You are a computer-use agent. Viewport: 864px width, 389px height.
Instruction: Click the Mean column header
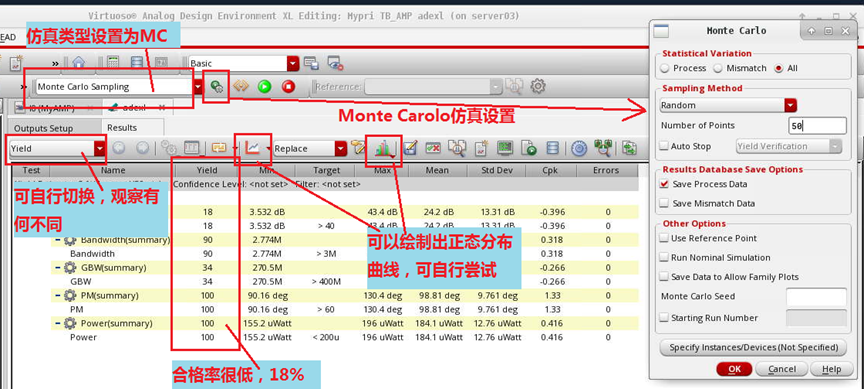pyautogui.click(x=437, y=170)
